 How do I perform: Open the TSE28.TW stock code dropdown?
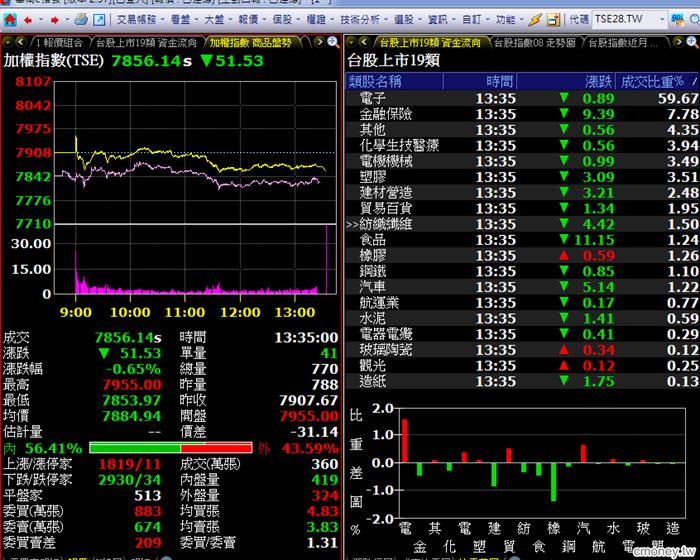pos(662,20)
